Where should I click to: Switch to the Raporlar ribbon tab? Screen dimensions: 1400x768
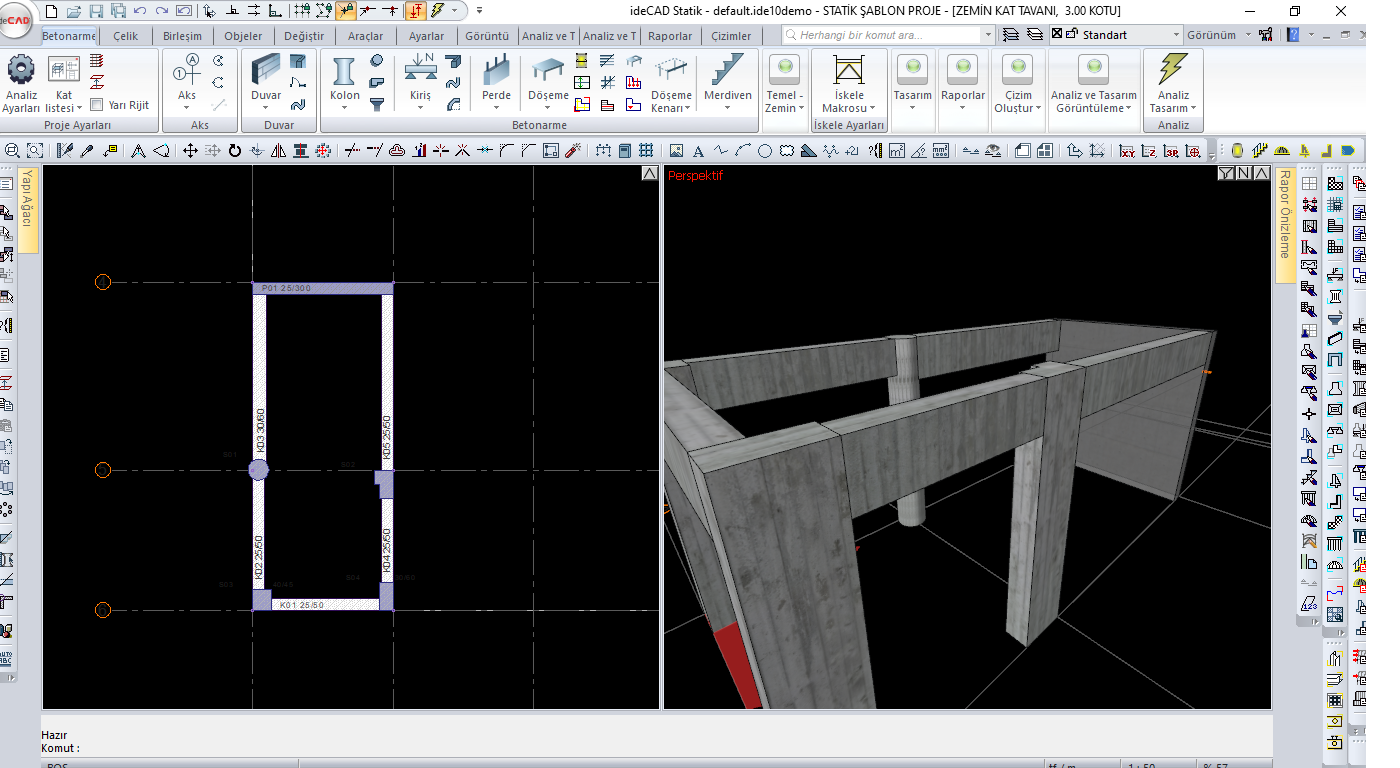[x=669, y=36]
